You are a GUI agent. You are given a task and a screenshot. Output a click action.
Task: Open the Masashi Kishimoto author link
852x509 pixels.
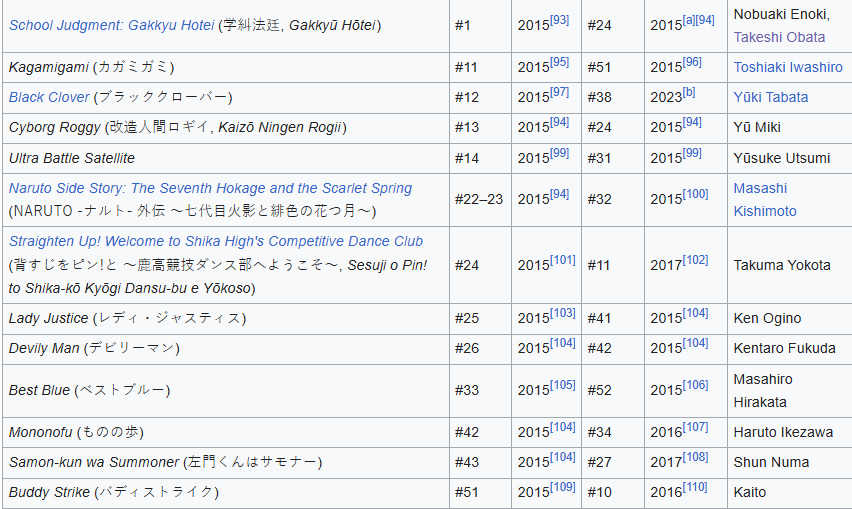click(x=765, y=199)
